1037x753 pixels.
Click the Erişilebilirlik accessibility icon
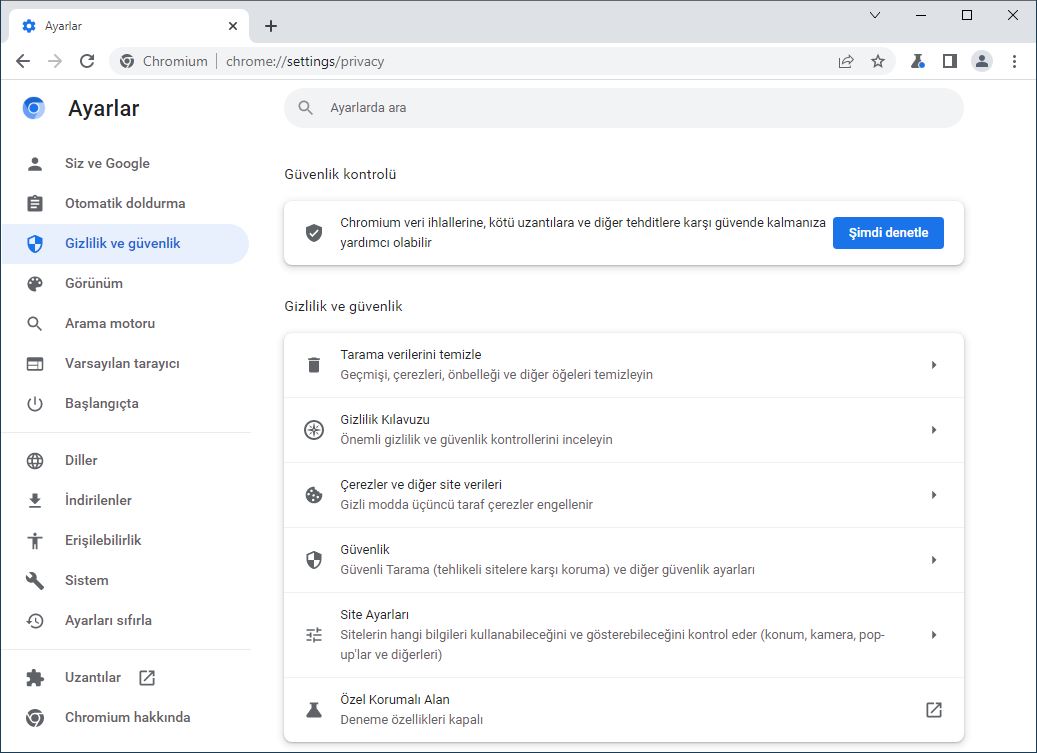tap(35, 540)
